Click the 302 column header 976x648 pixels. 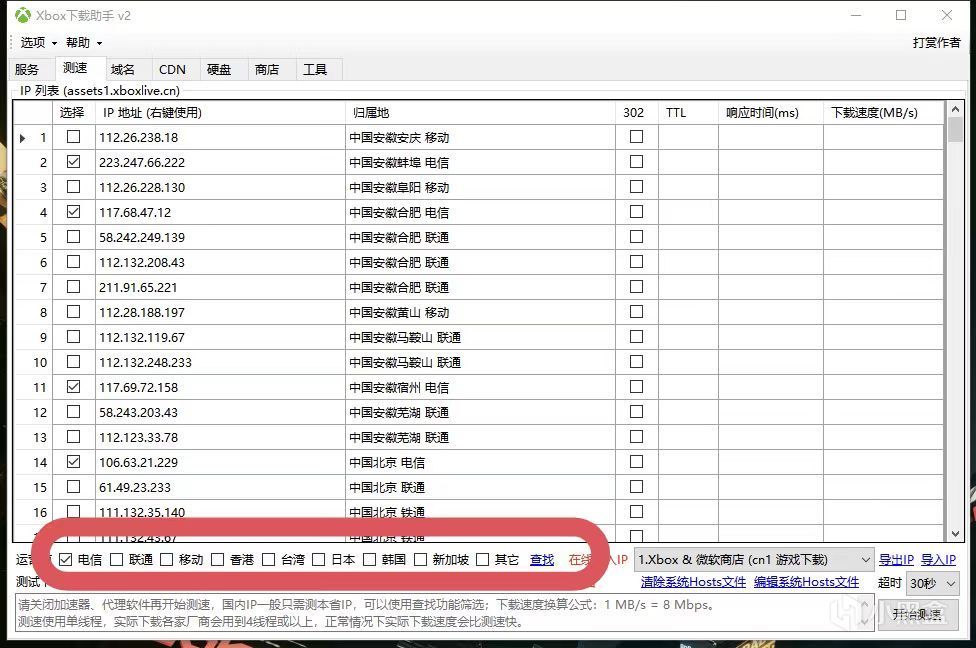coord(636,113)
